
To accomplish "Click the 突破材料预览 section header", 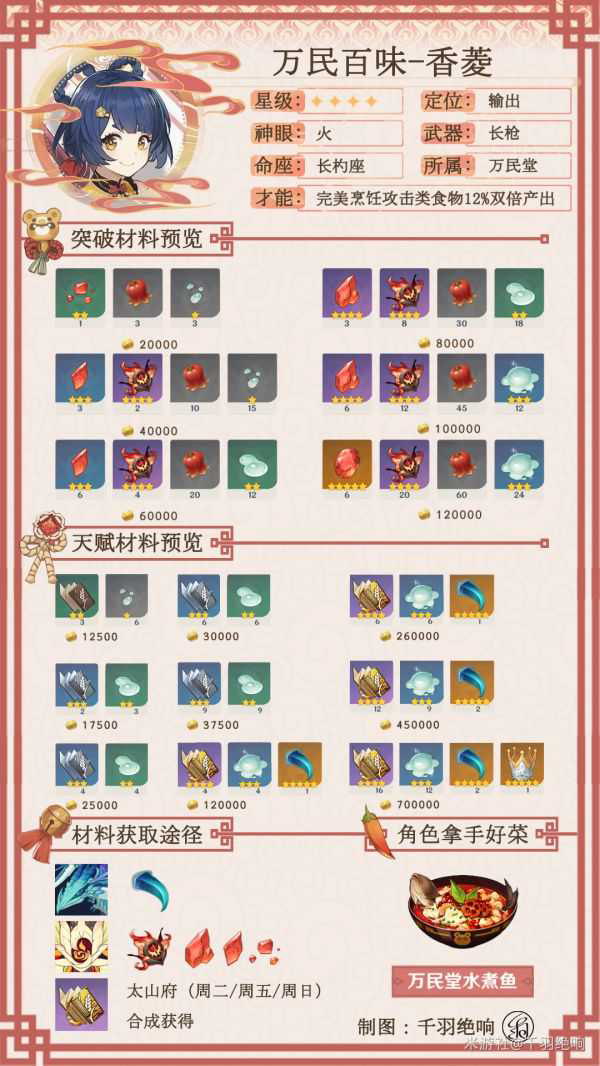I will [x=137, y=239].
